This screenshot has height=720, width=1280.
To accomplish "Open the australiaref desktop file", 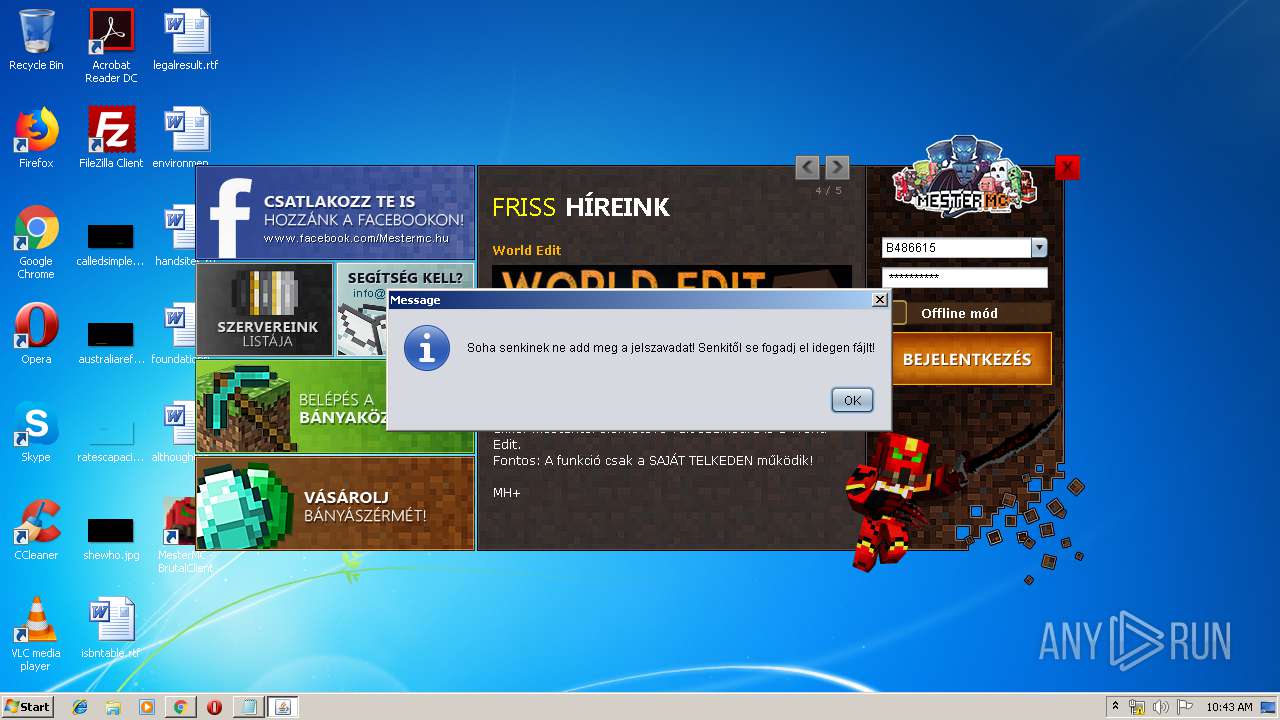I will 111,340.
